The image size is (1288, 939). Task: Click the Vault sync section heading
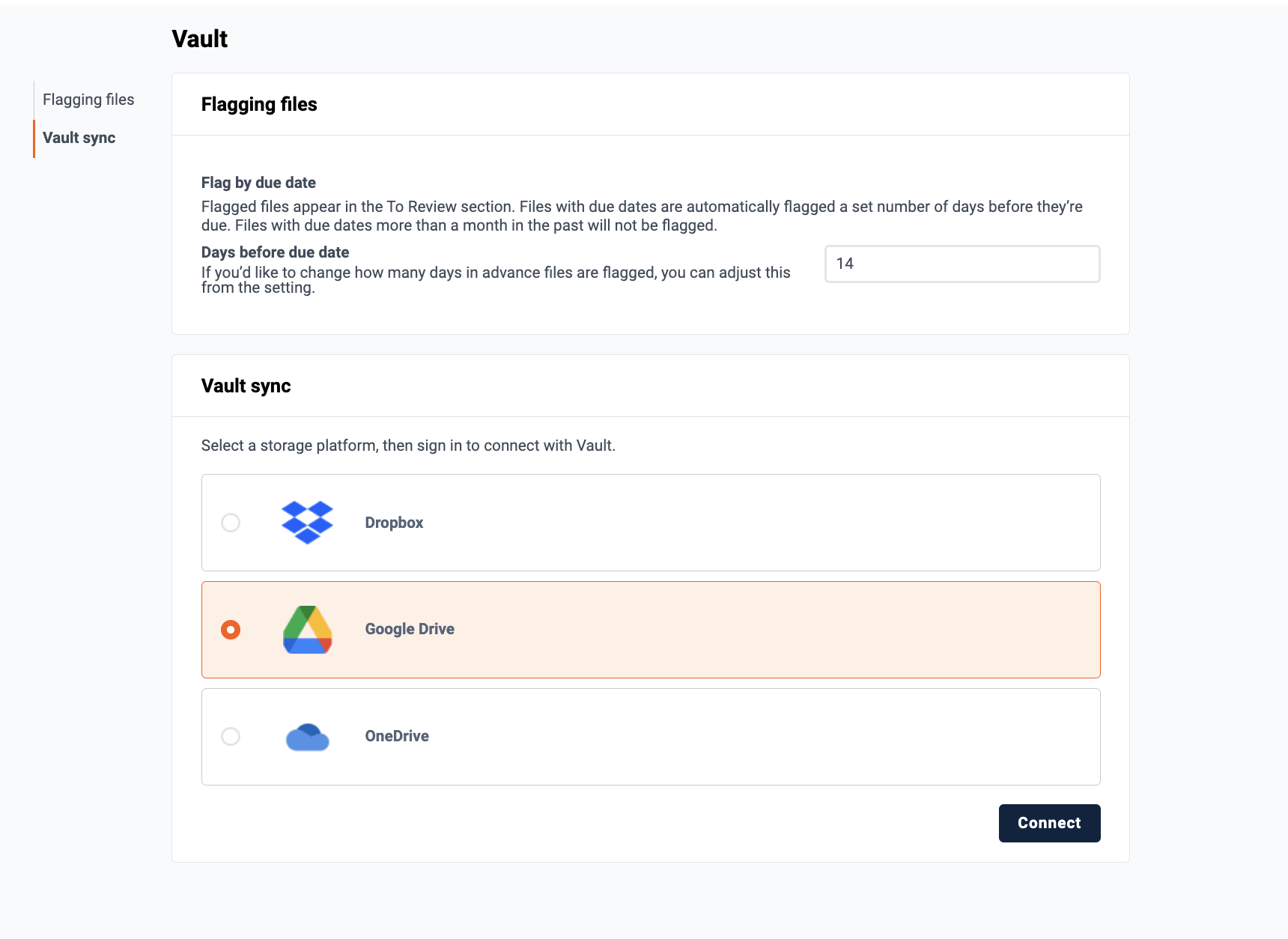pyautogui.click(x=246, y=386)
